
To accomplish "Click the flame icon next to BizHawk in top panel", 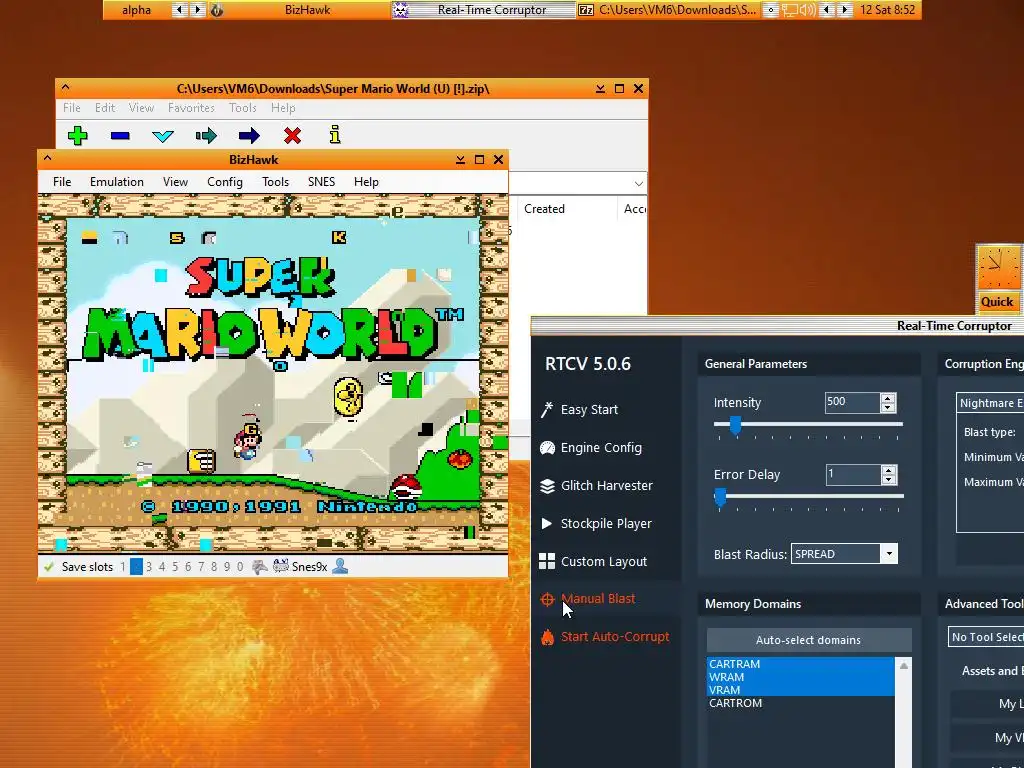I will [217, 10].
